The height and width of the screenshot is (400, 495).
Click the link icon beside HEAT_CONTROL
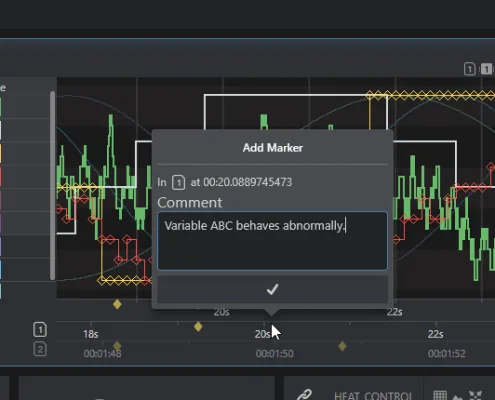point(304,395)
